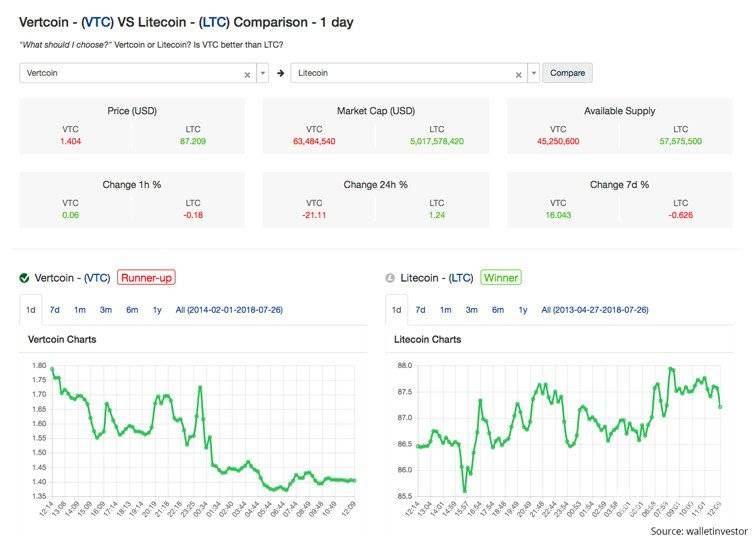Select the 1d tab on Vertcoin chart
This screenshot has height=538, width=752.
click(x=31, y=310)
